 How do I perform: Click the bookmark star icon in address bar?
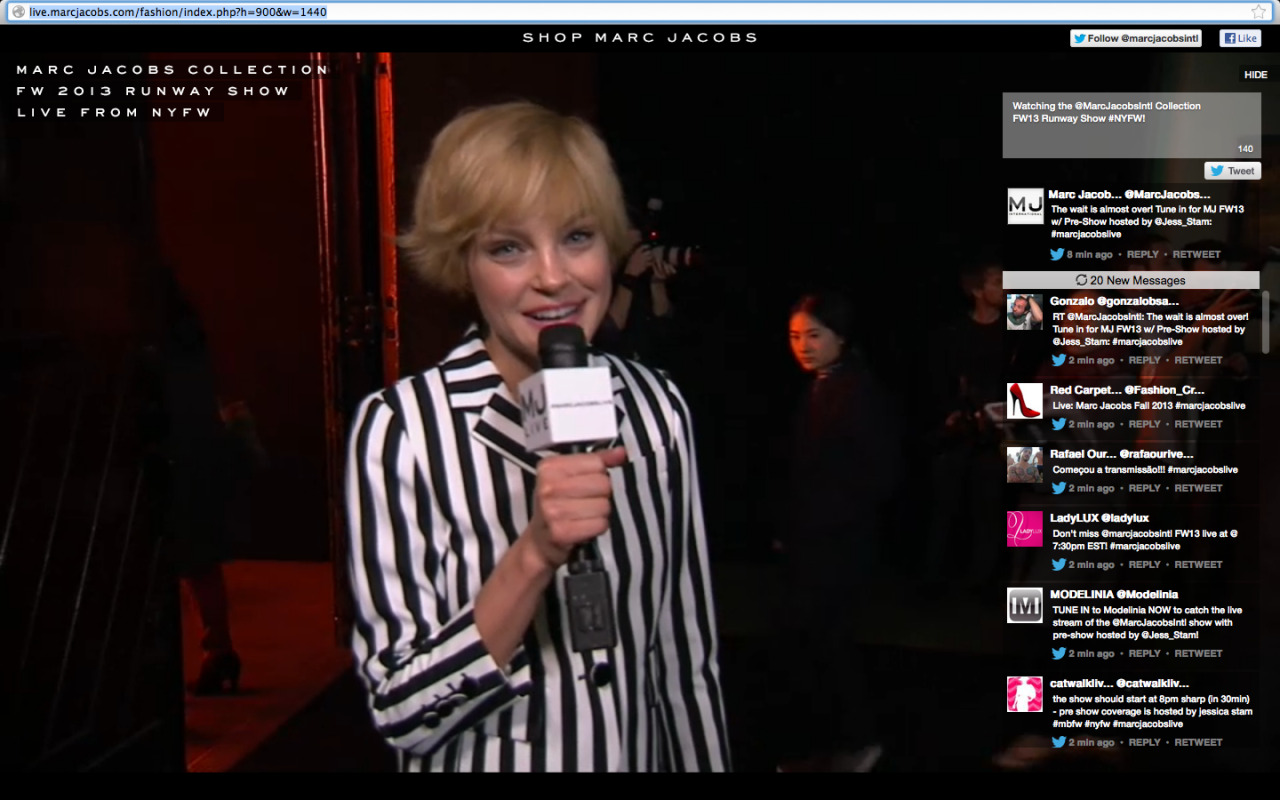click(1258, 12)
